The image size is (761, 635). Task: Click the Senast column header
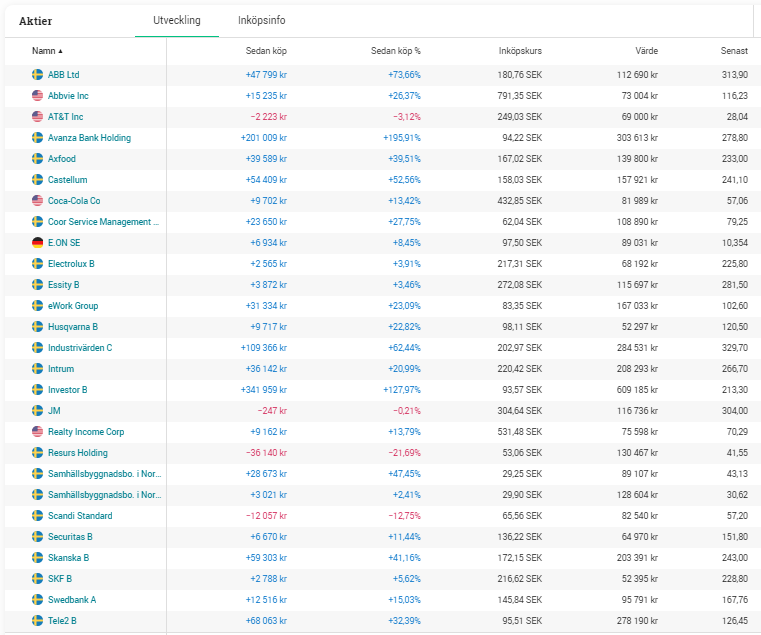(734, 50)
